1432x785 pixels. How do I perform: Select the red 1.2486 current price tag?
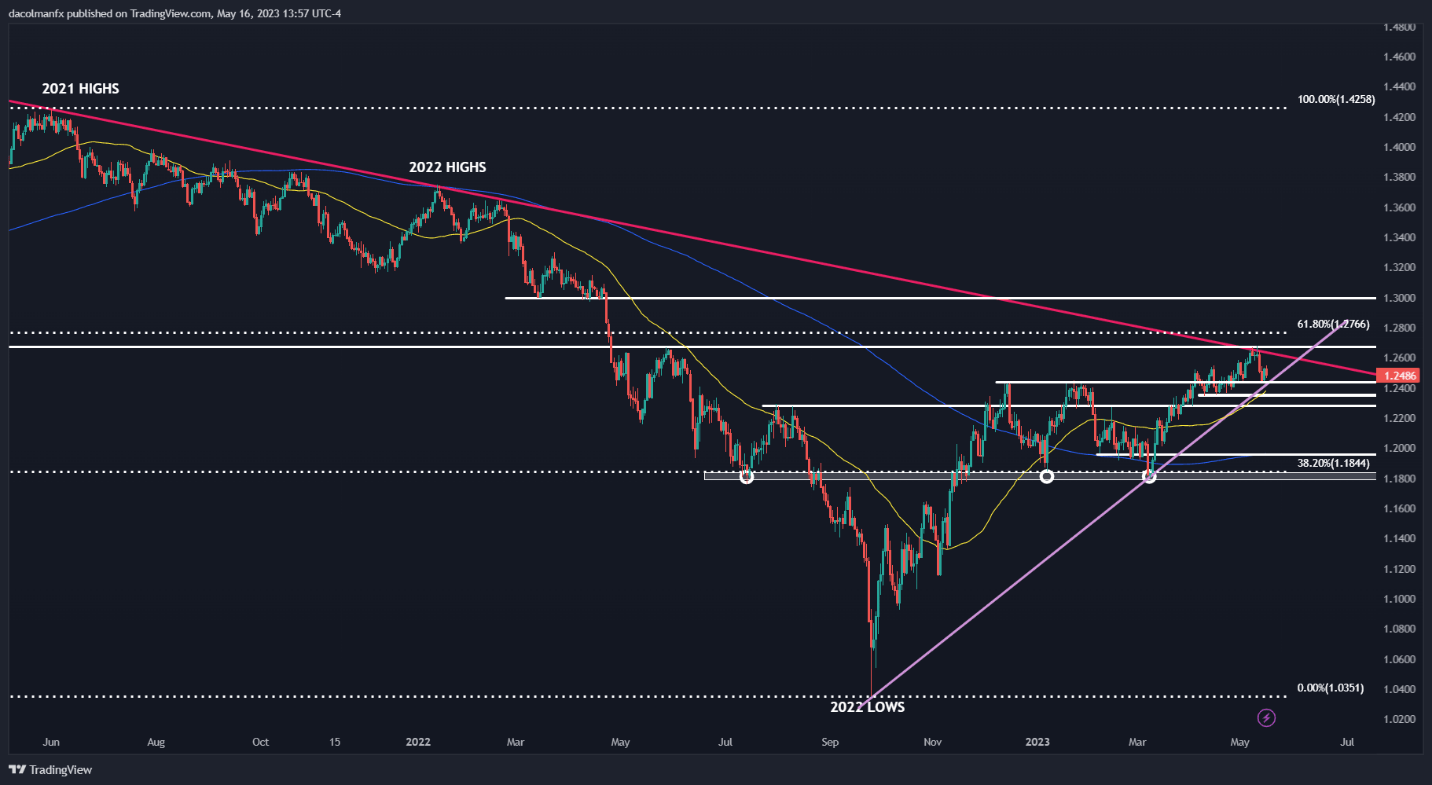[x=1396, y=377]
